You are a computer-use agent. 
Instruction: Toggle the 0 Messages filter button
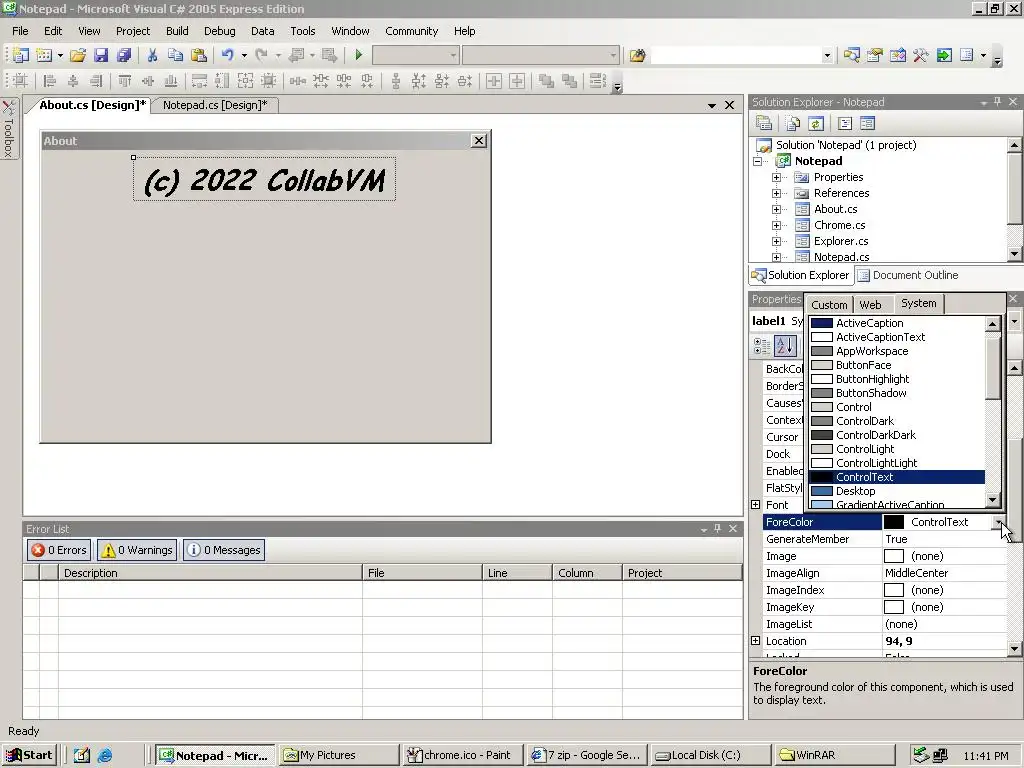(224, 550)
